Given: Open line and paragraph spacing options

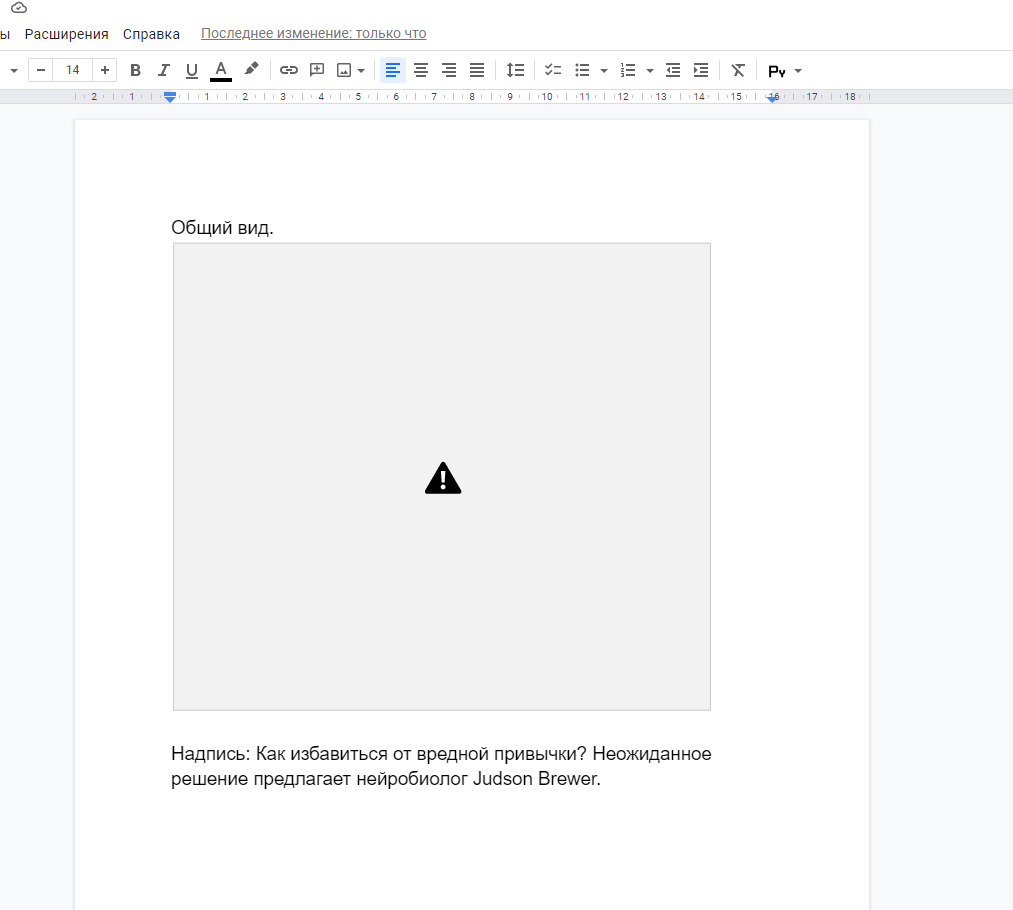Looking at the screenshot, I should coord(515,70).
